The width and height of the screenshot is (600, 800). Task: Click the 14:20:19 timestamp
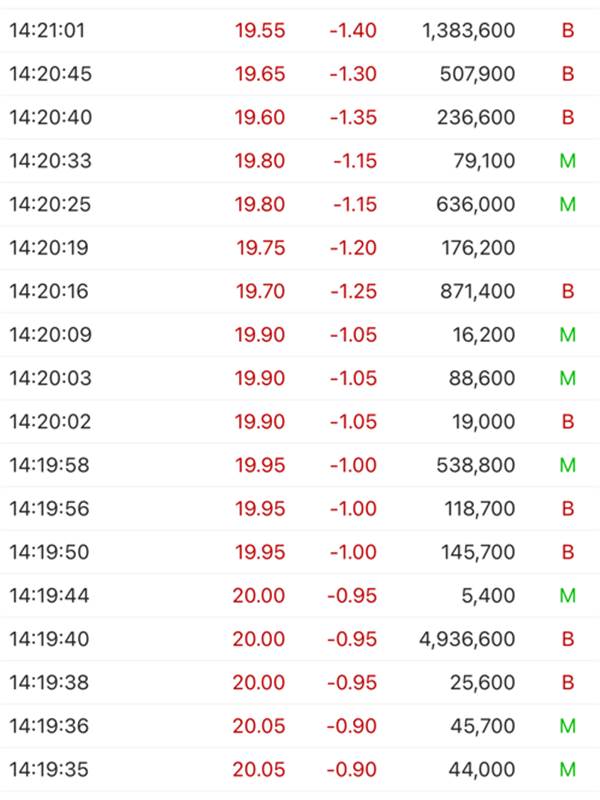coord(49,247)
